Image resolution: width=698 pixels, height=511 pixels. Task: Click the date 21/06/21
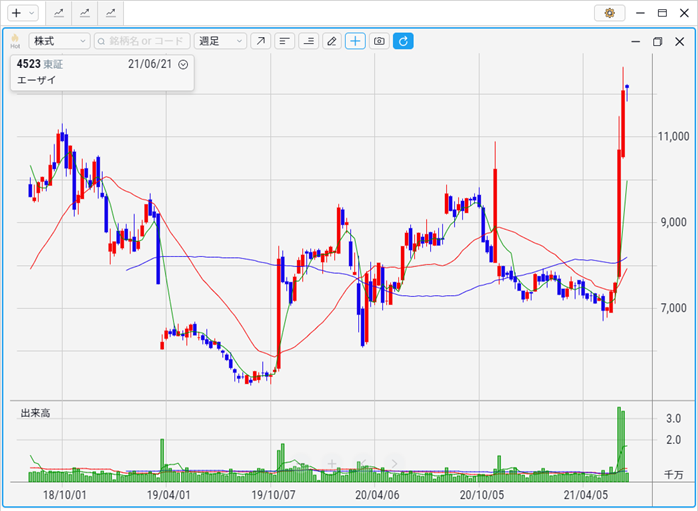[150, 64]
